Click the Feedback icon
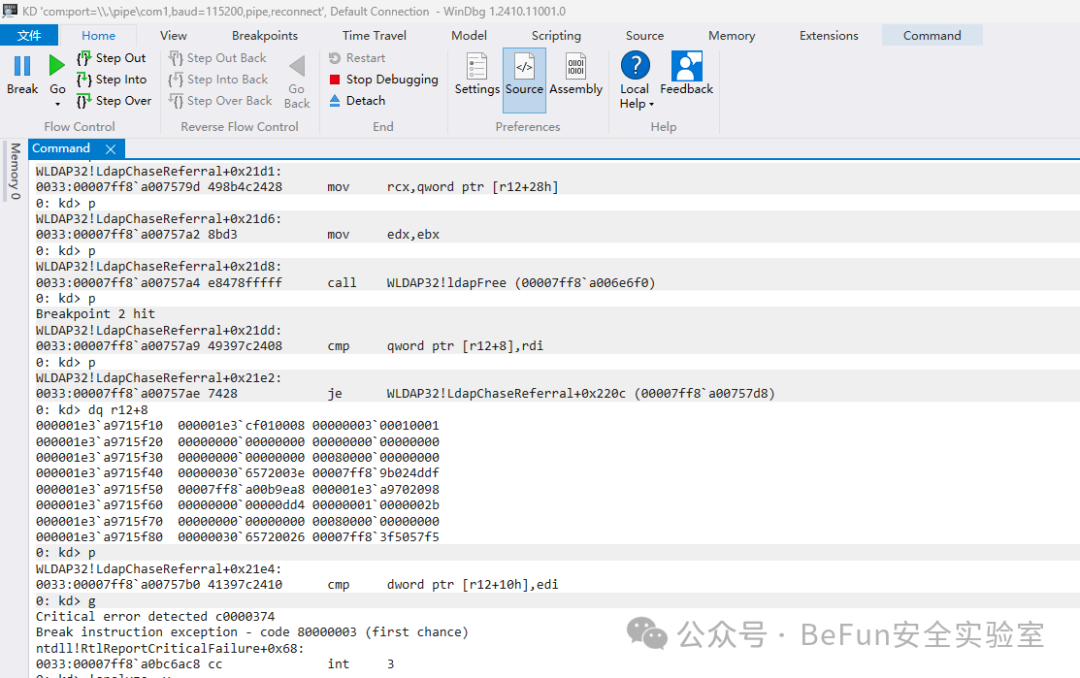This screenshot has width=1080, height=678. 687,65
